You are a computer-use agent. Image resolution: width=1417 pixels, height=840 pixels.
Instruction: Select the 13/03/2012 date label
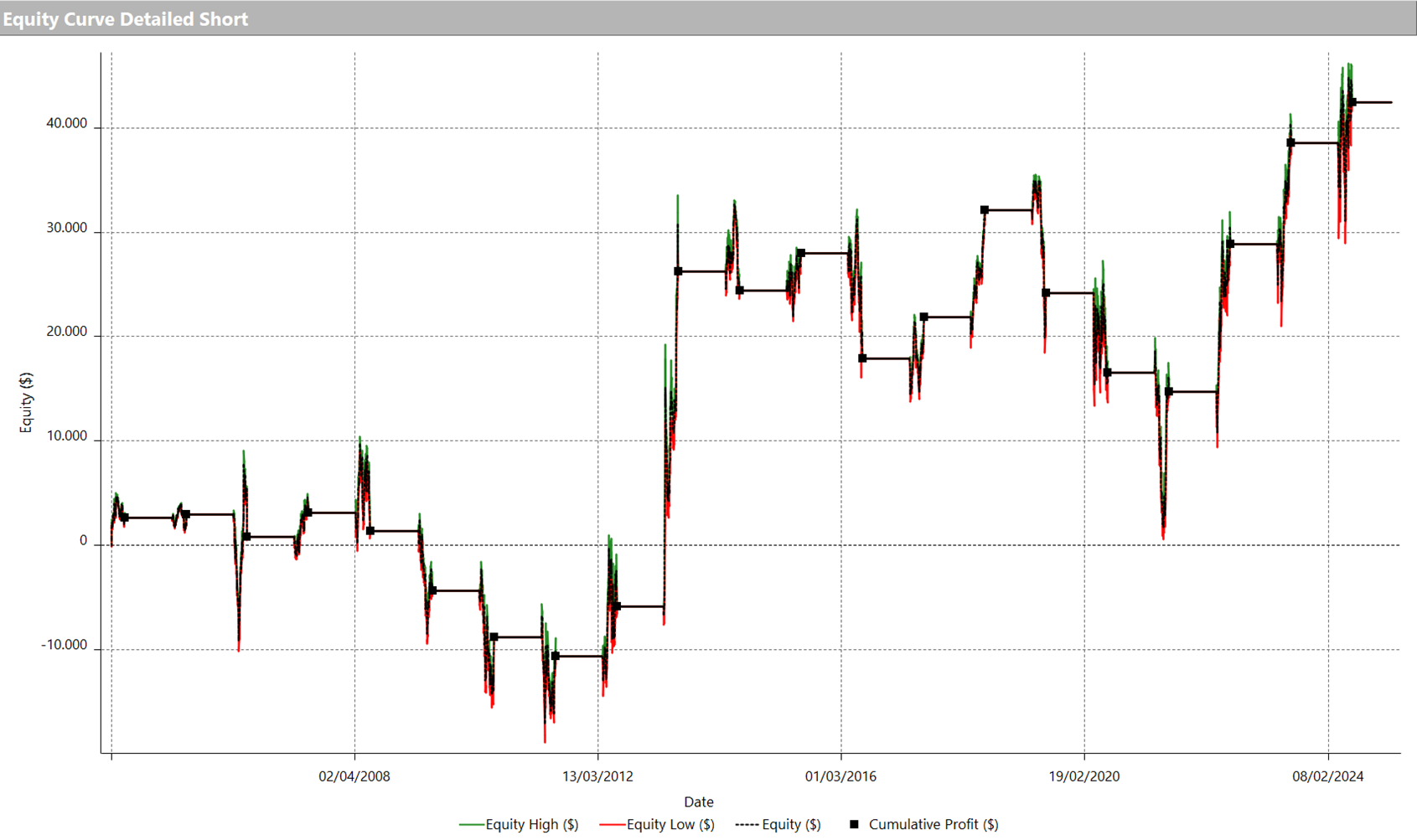pos(597,776)
